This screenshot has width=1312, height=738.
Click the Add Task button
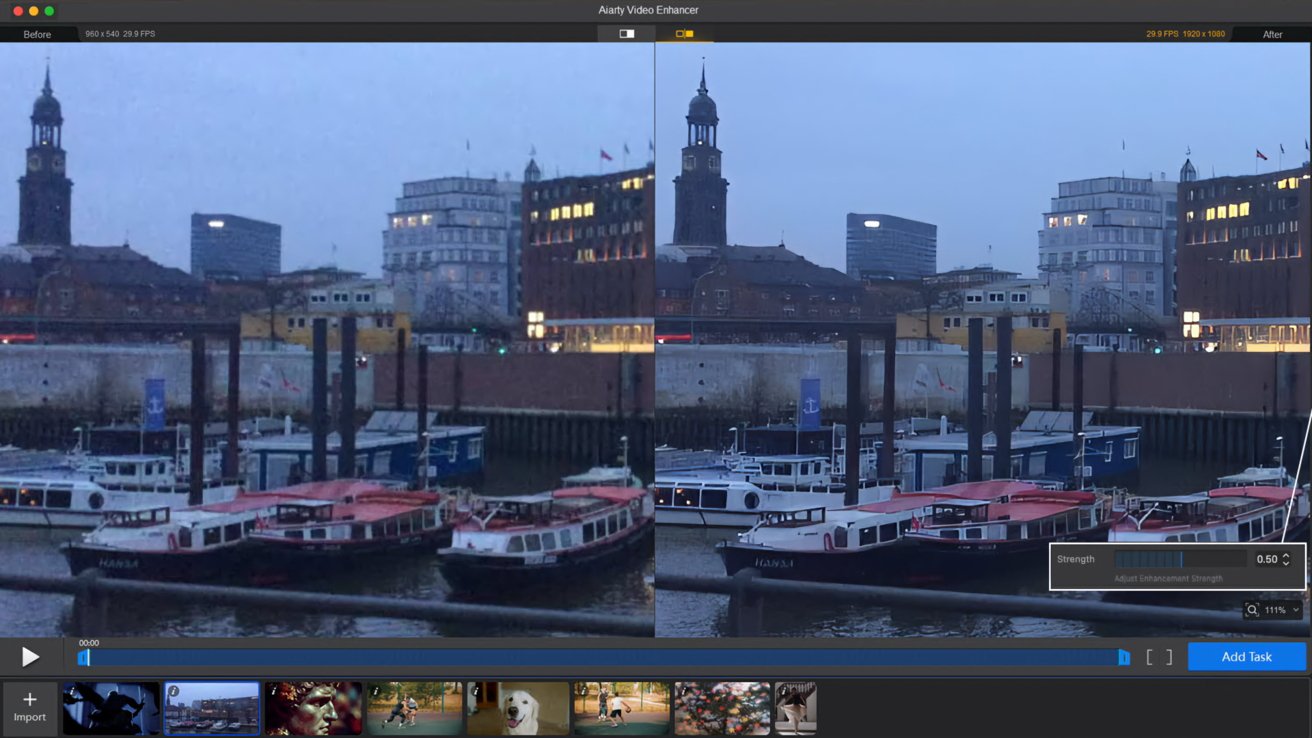pos(1247,657)
